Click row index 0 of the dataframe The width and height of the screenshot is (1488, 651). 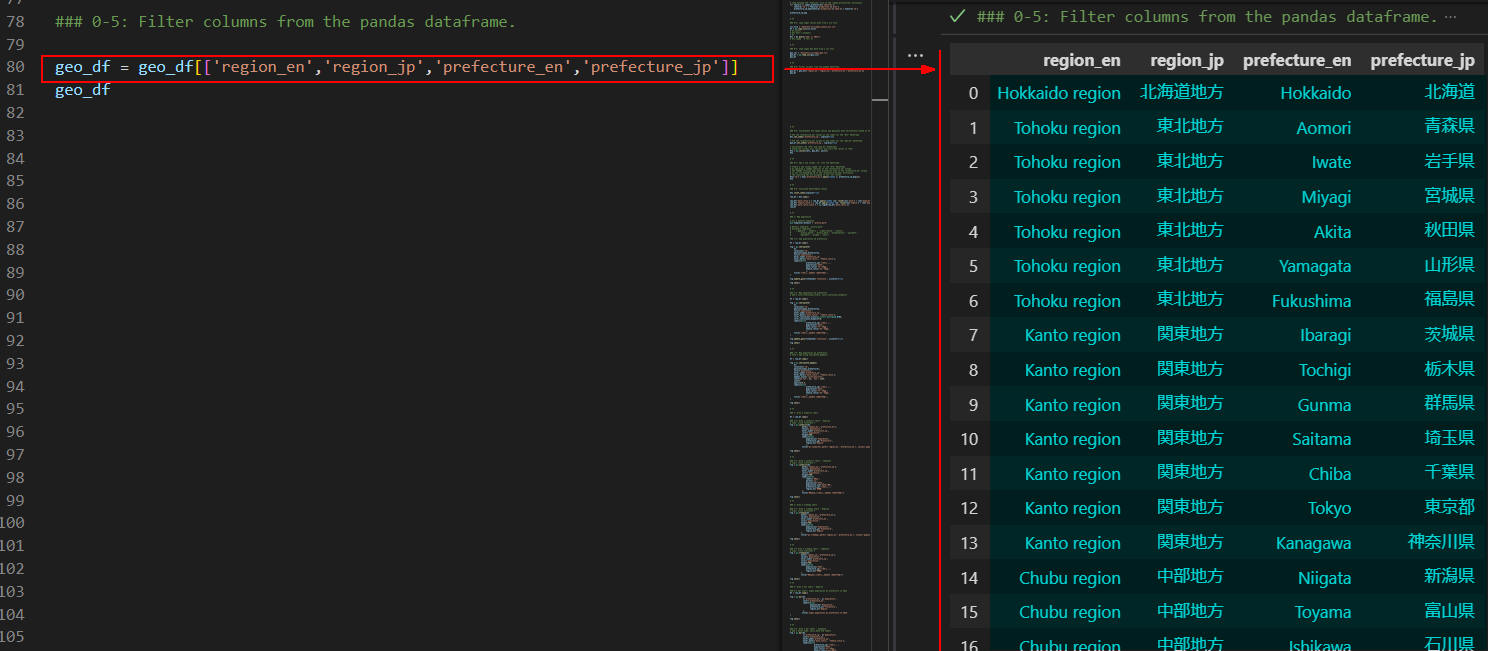(973, 93)
